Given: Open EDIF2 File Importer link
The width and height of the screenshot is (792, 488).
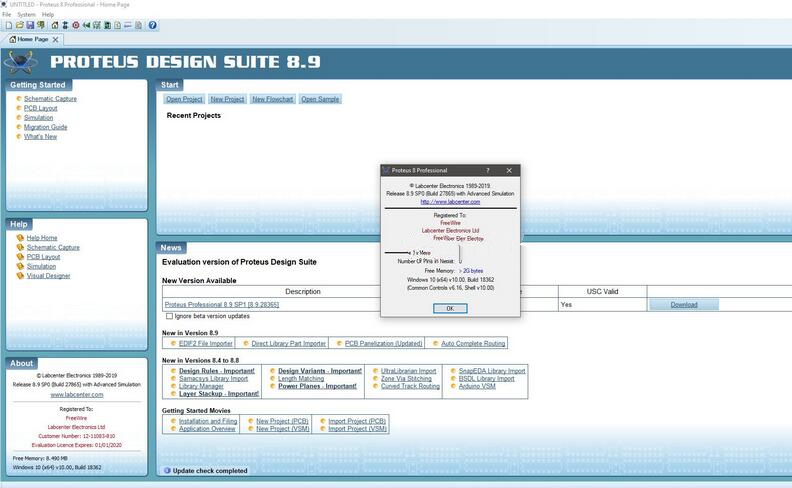Looking at the screenshot, I should pos(206,344).
